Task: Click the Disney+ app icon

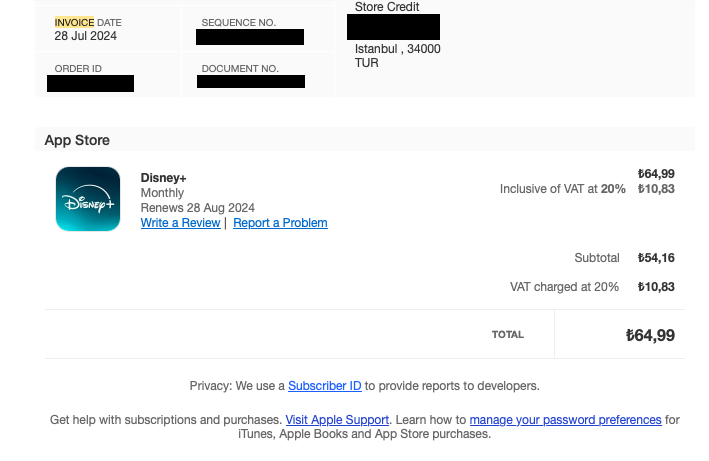Action: pyautogui.click(x=88, y=199)
